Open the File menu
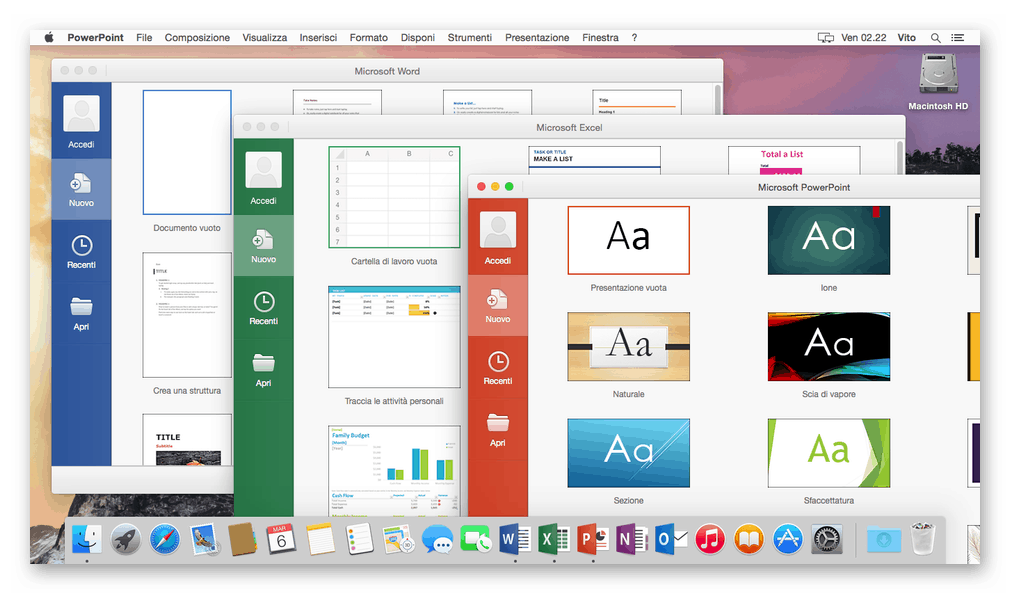The width and height of the screenshot is (1010, 594). [144, 38]
